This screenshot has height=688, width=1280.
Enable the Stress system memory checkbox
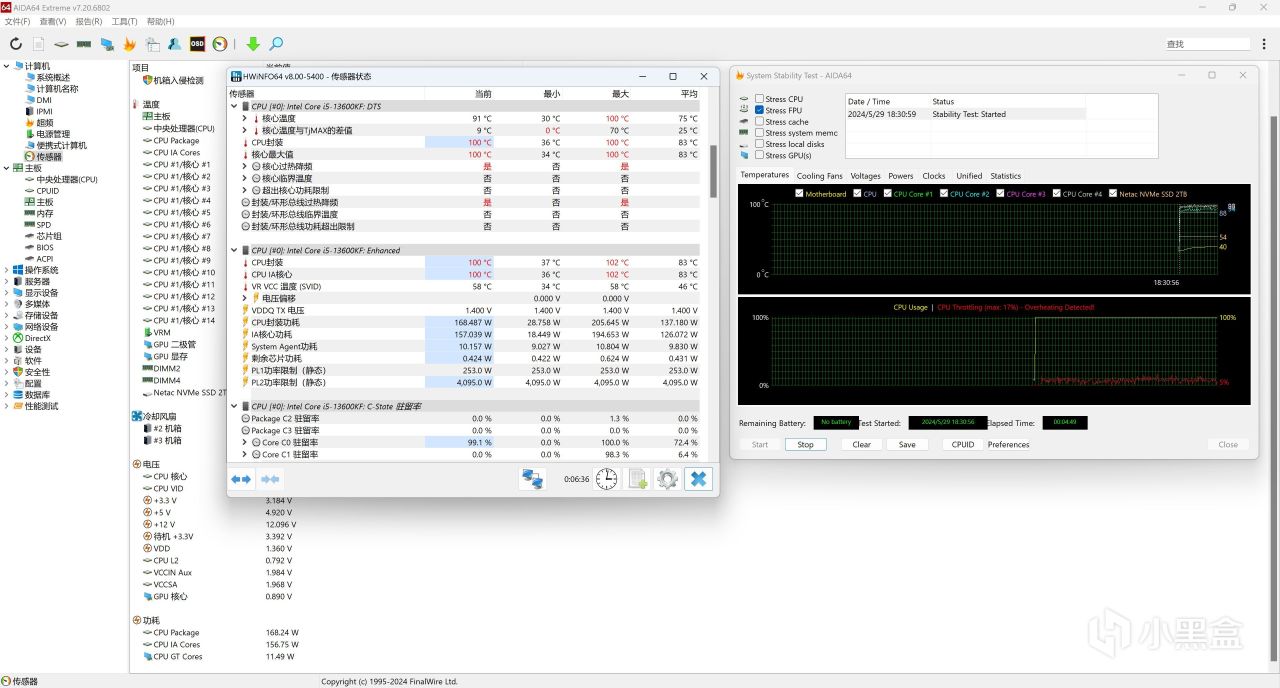760,132
